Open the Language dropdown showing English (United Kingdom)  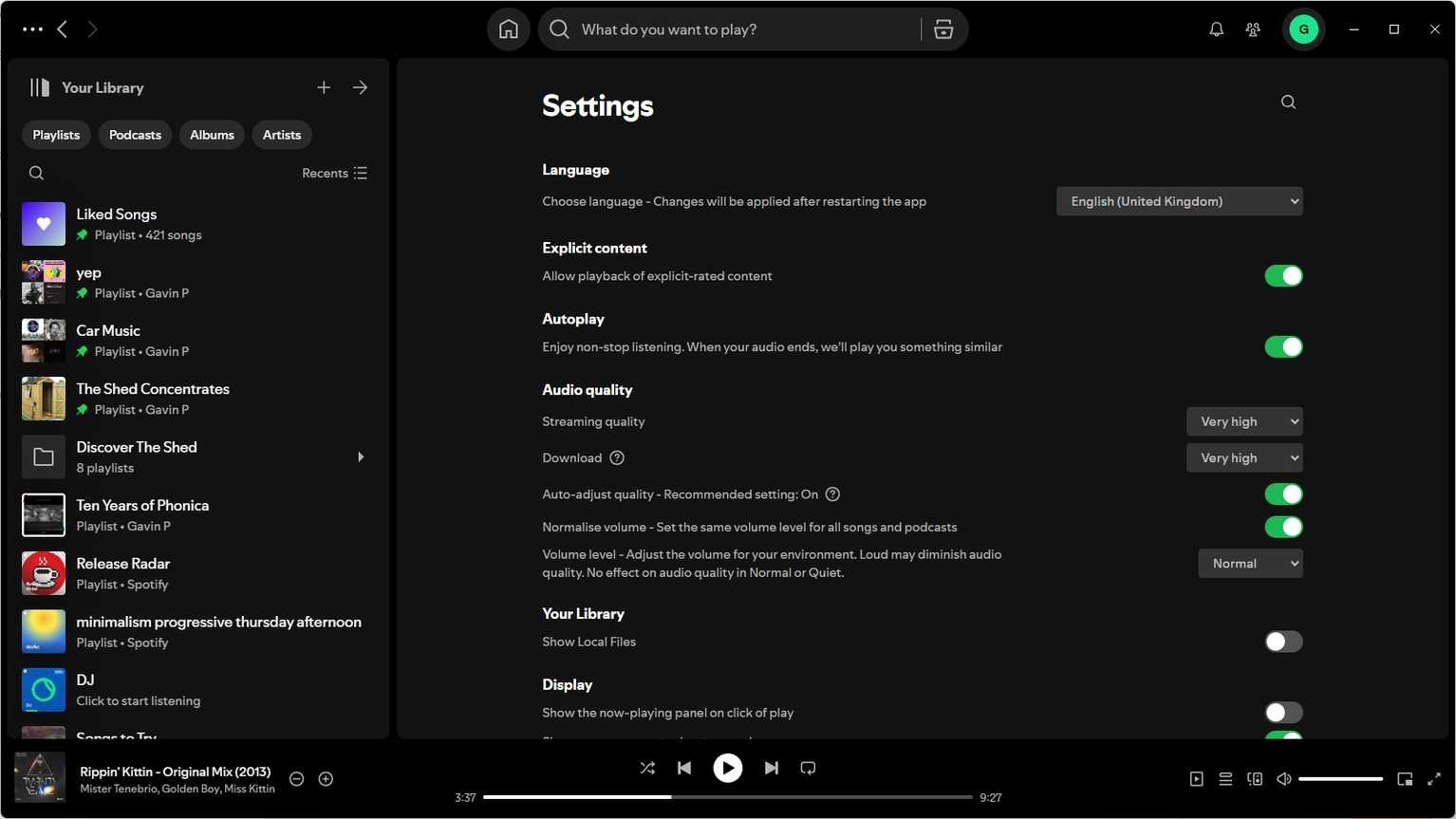1179,201
